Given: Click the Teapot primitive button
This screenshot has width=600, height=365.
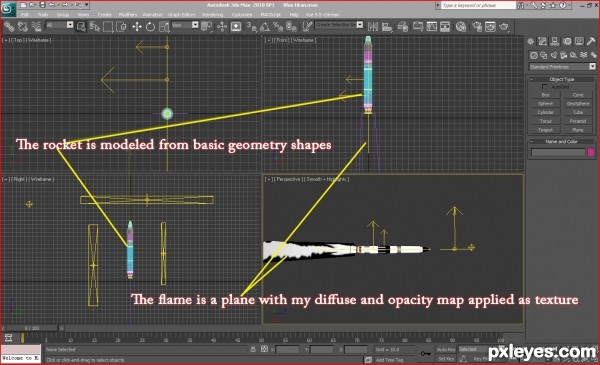Looking at the screenshot, I should [x=545, y=130].
